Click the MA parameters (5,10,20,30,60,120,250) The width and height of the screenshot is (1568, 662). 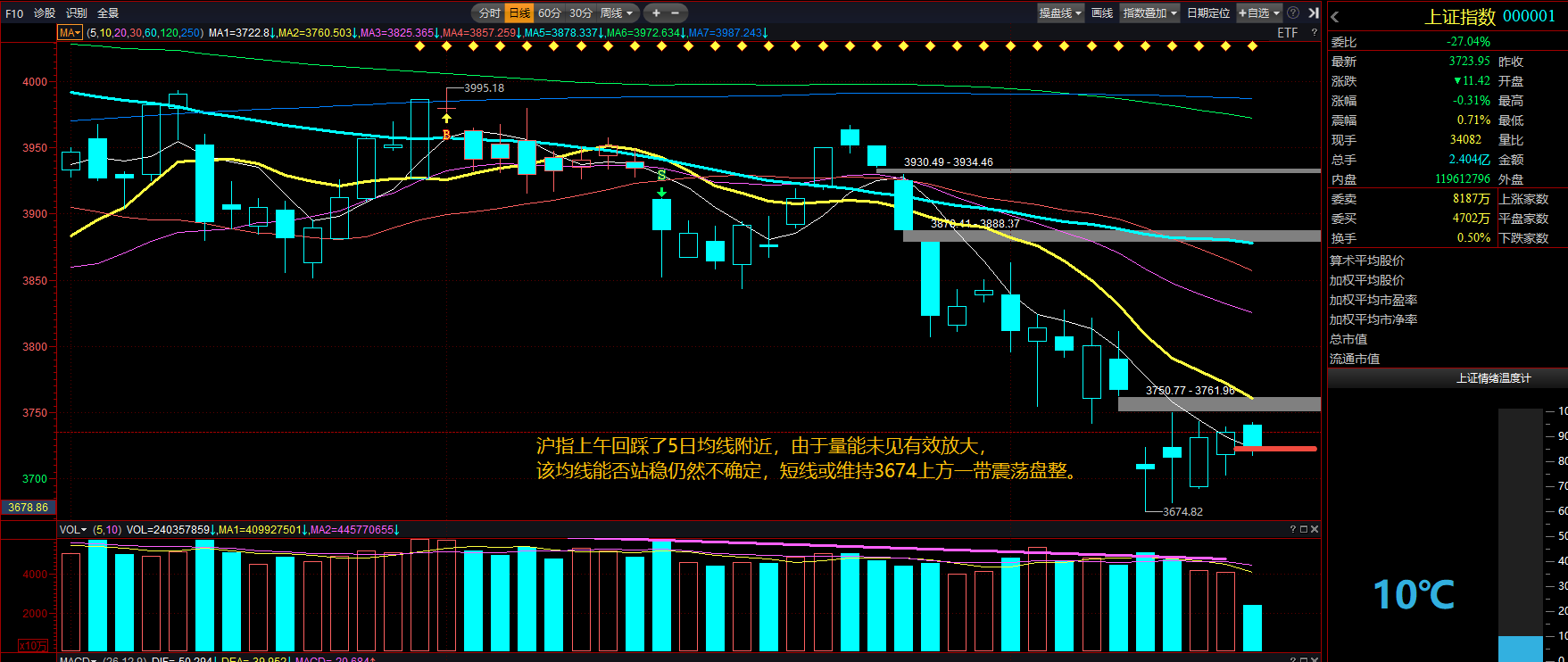(x=145, y=32)
